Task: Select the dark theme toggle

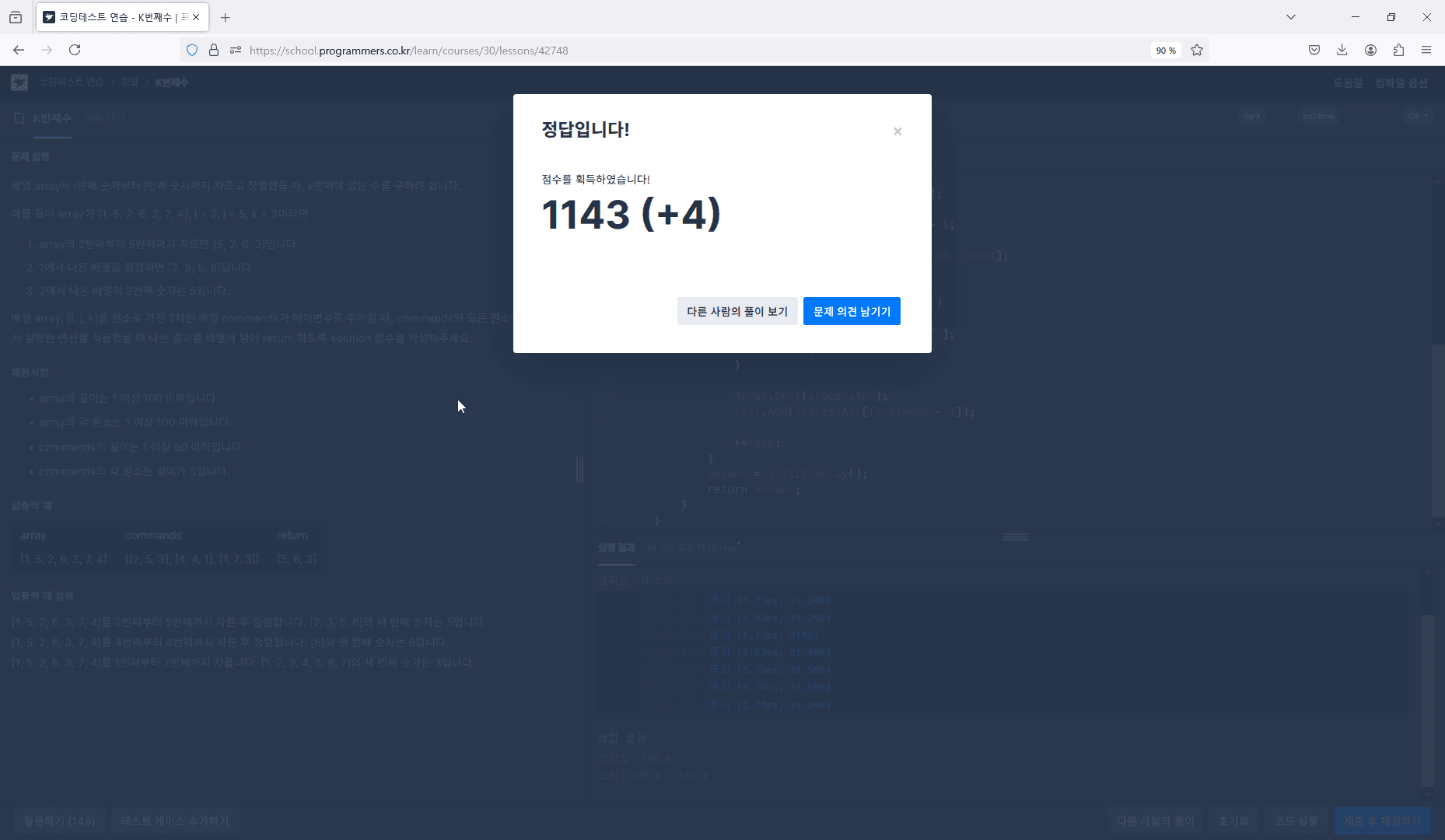Action: [1251, 116]
